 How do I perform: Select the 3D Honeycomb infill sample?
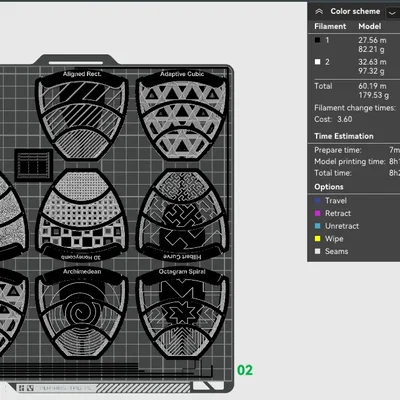(x=82, y=215)
